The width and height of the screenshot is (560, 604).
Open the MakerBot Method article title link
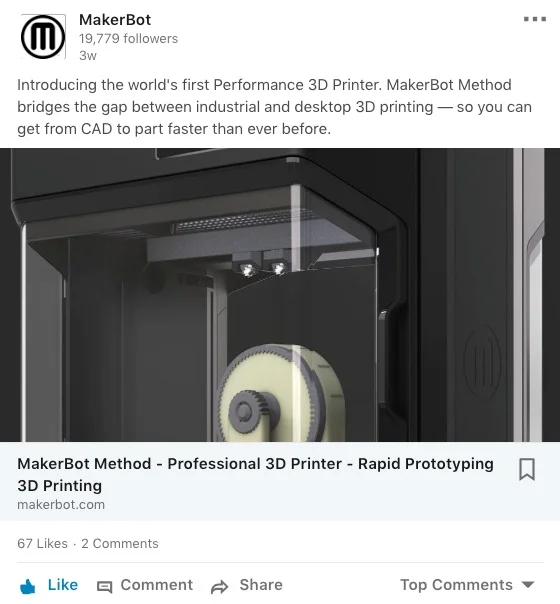(x=255, y=475)
